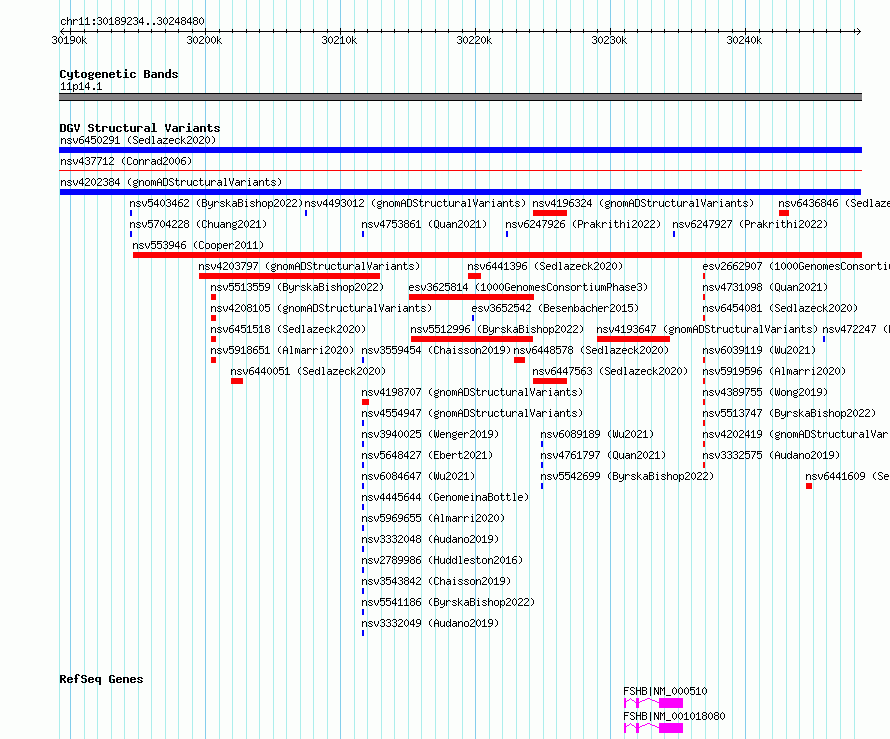Click nsv5513559 (ByrskaBishop2022) label

297,287
